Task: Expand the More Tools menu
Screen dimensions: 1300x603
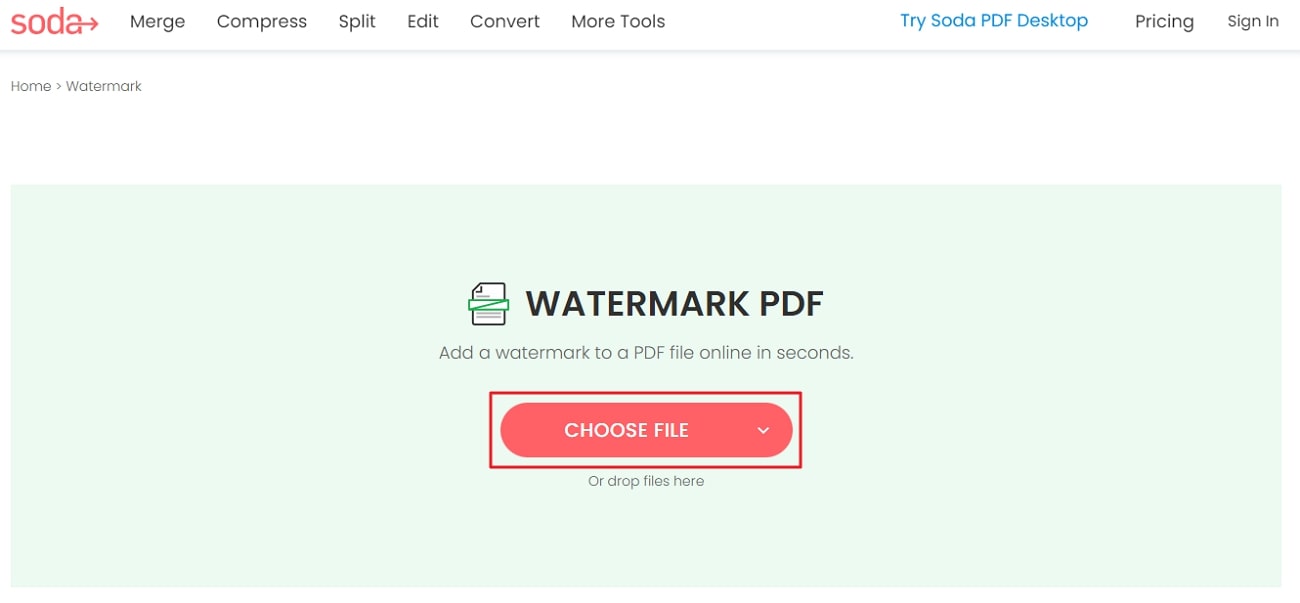Action: (617, 21)
